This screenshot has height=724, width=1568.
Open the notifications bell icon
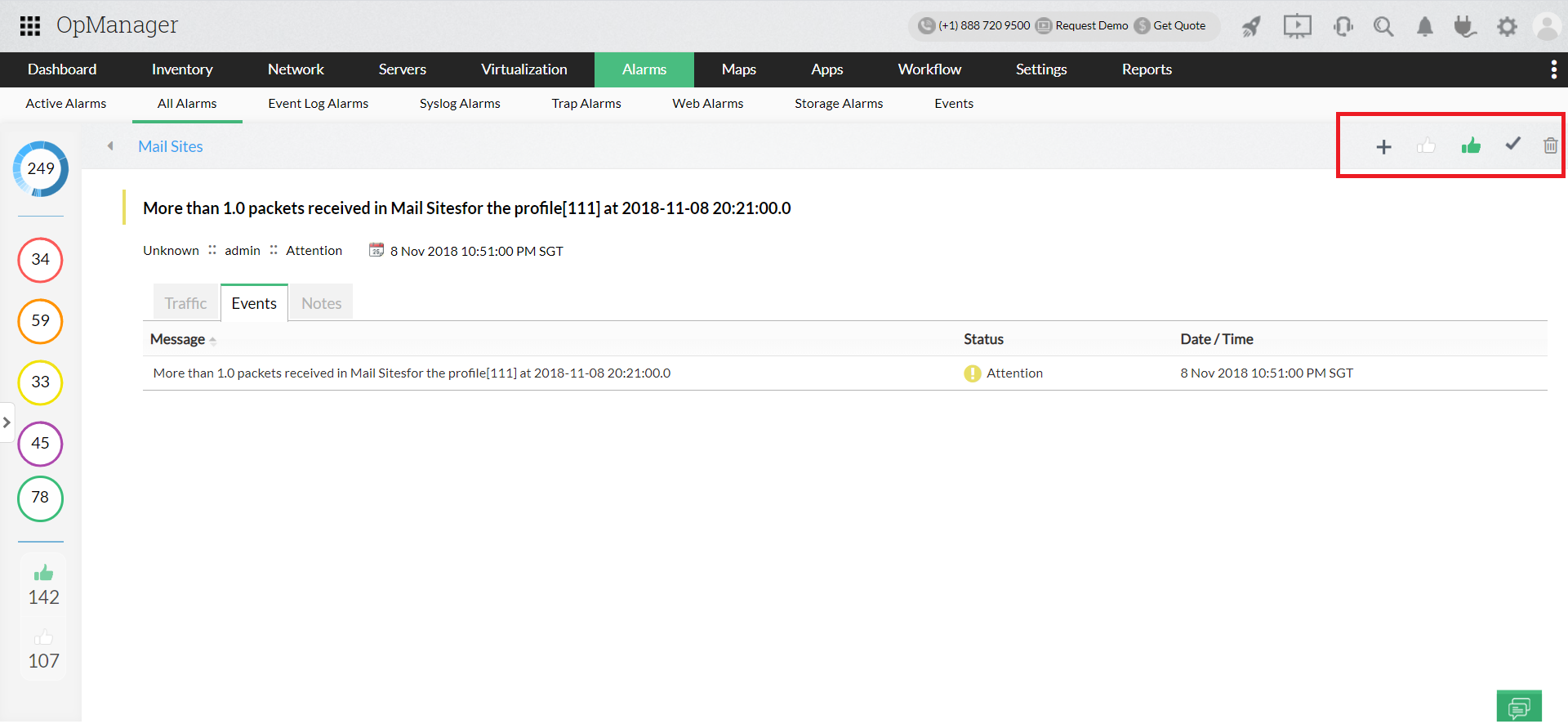[x=1425, y=27]
